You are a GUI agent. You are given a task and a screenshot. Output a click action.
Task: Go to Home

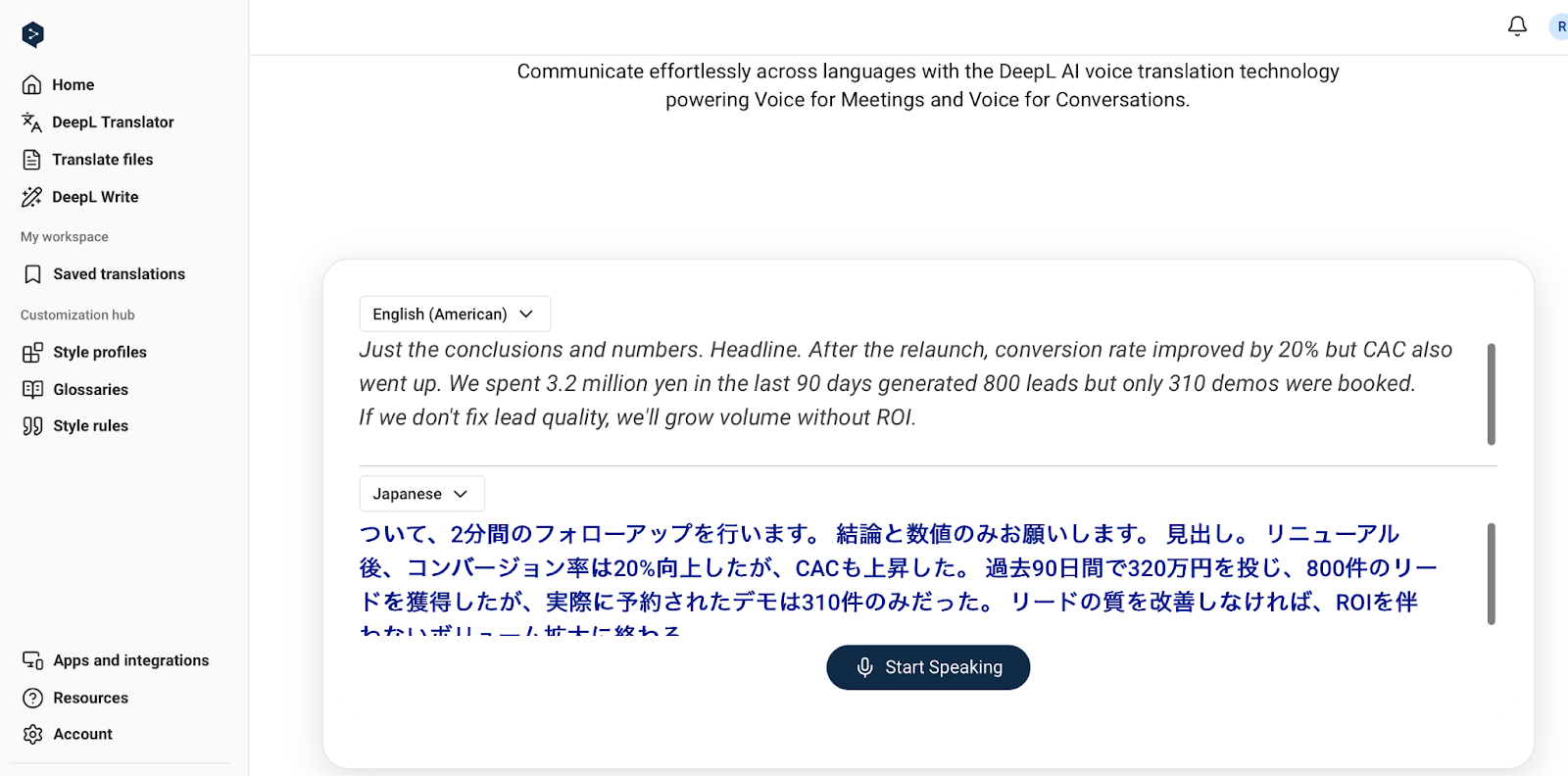click(73, 84)
